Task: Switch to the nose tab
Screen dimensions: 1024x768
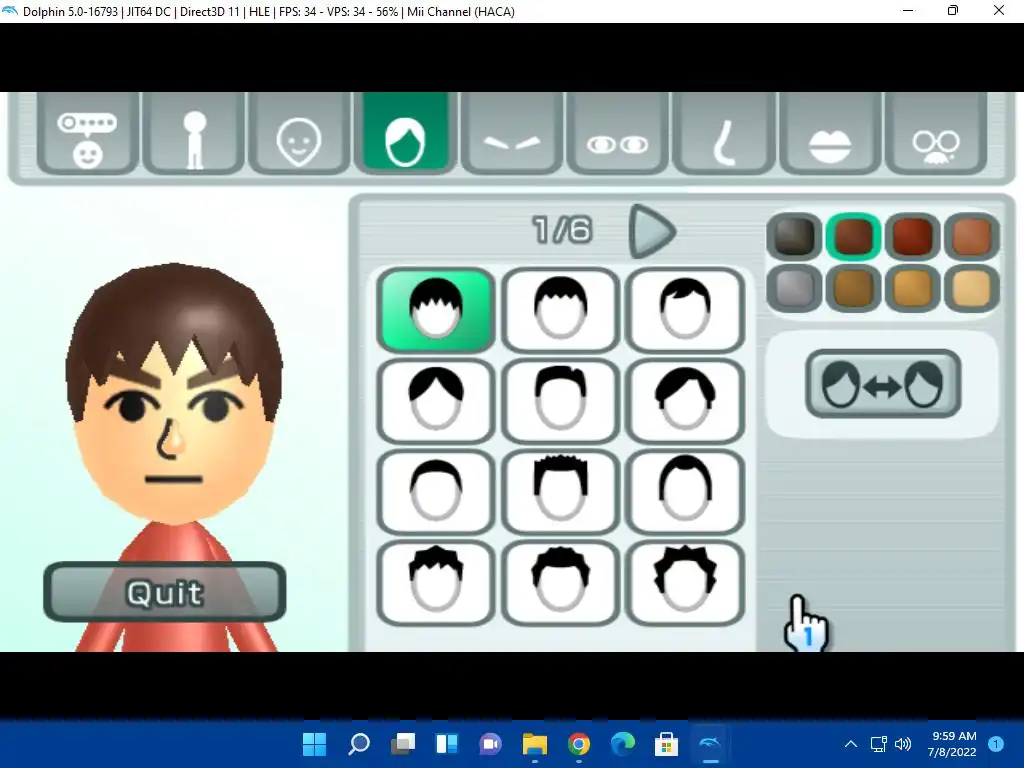Action: [x=724, y=135]
